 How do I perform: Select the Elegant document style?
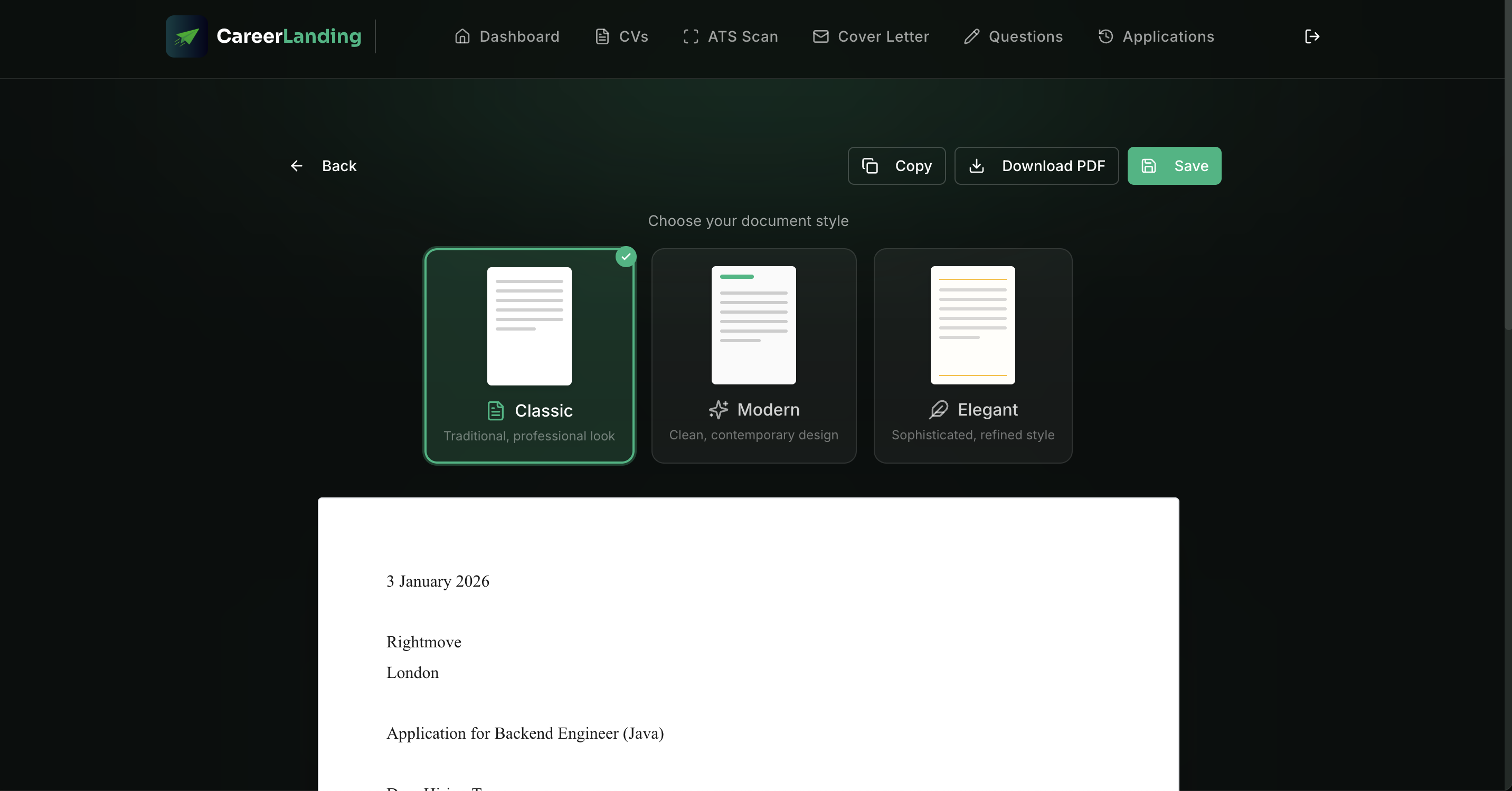(x=972, y=356)
